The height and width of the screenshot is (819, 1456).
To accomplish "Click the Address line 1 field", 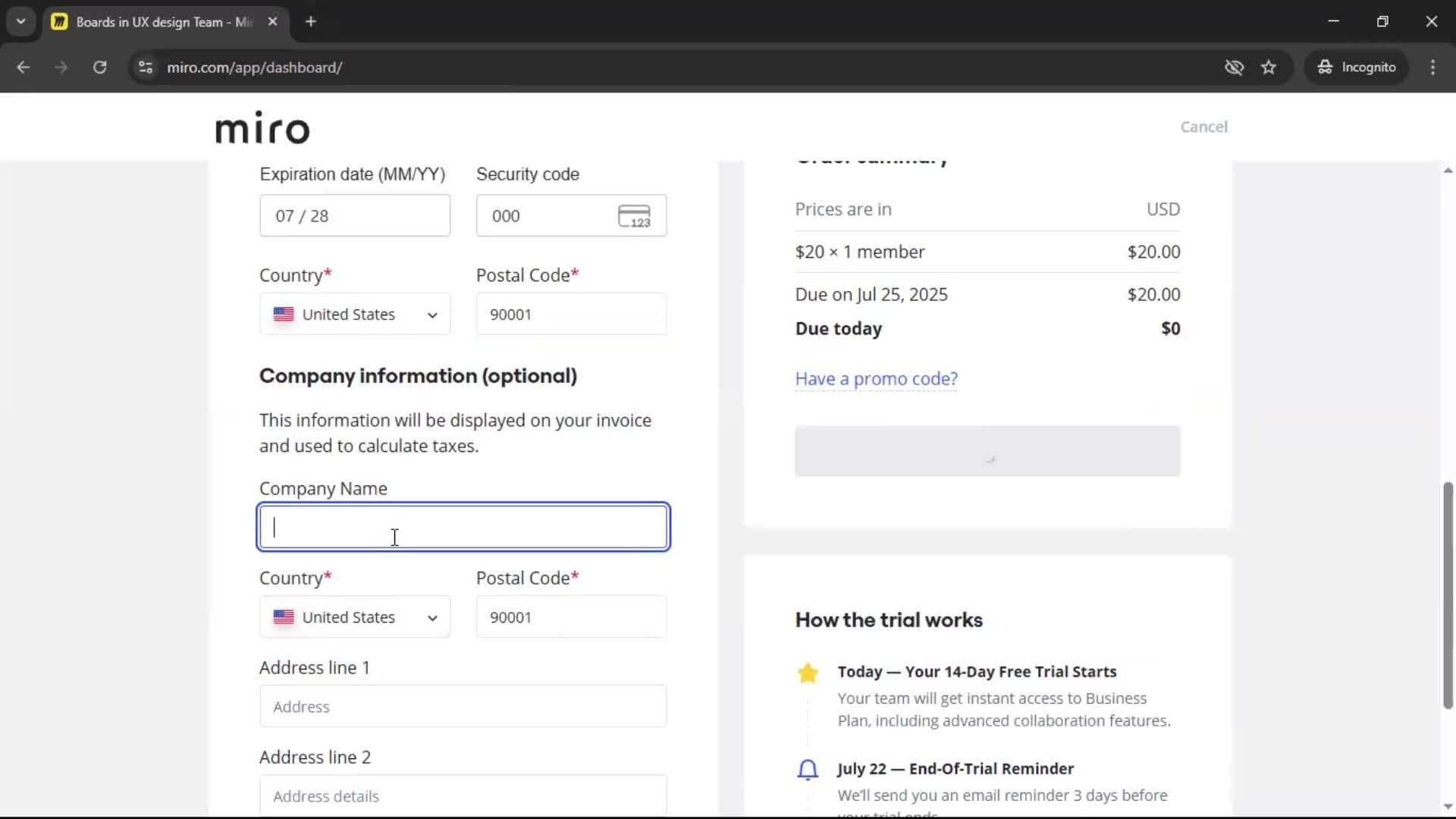I will coord(463,706).
